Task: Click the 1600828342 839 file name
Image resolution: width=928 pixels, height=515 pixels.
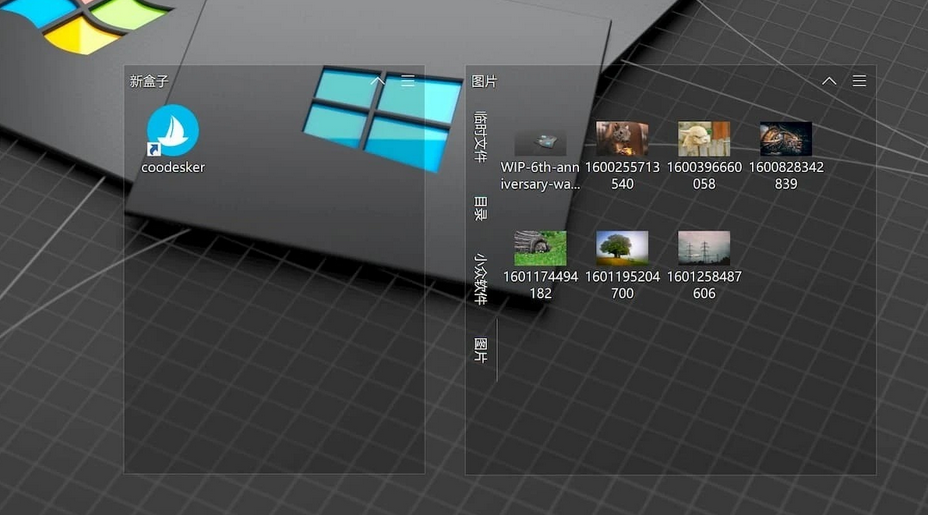Action: [x=786, y=175]
